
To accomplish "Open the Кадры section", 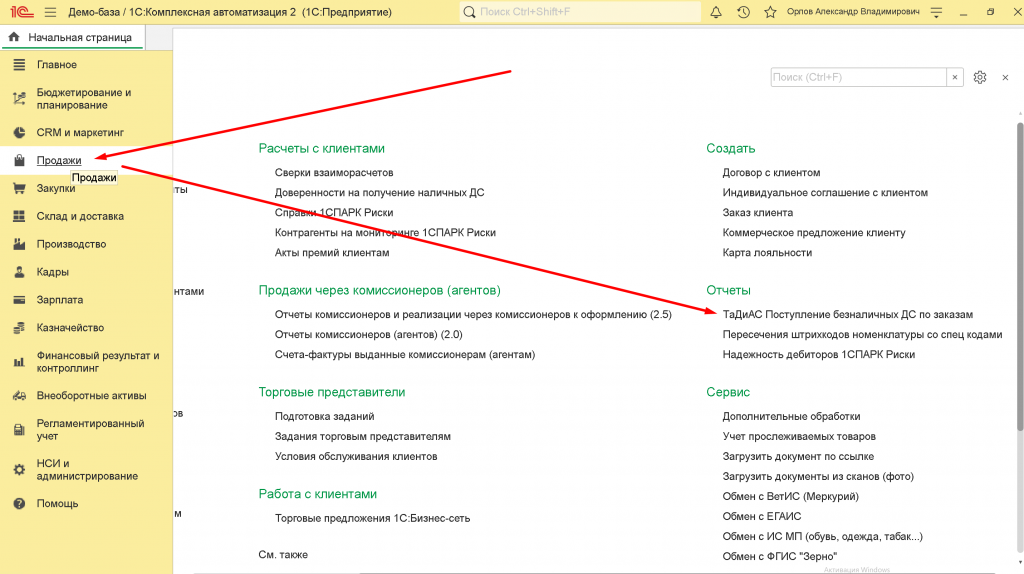I will point(52,272).
